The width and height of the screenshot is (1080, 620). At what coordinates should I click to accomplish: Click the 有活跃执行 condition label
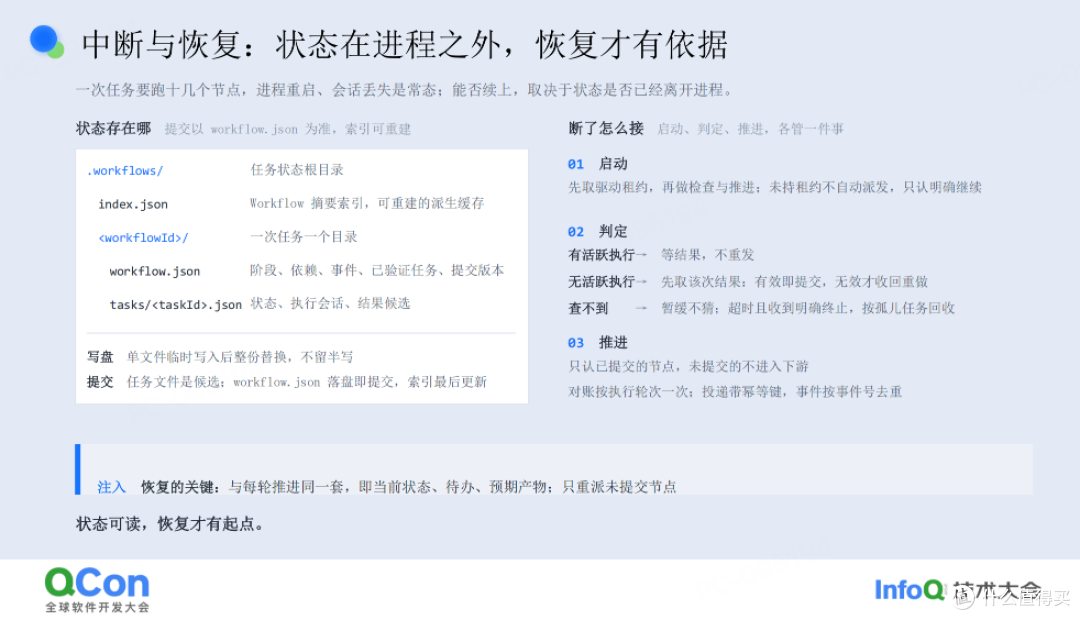point(601,255)
